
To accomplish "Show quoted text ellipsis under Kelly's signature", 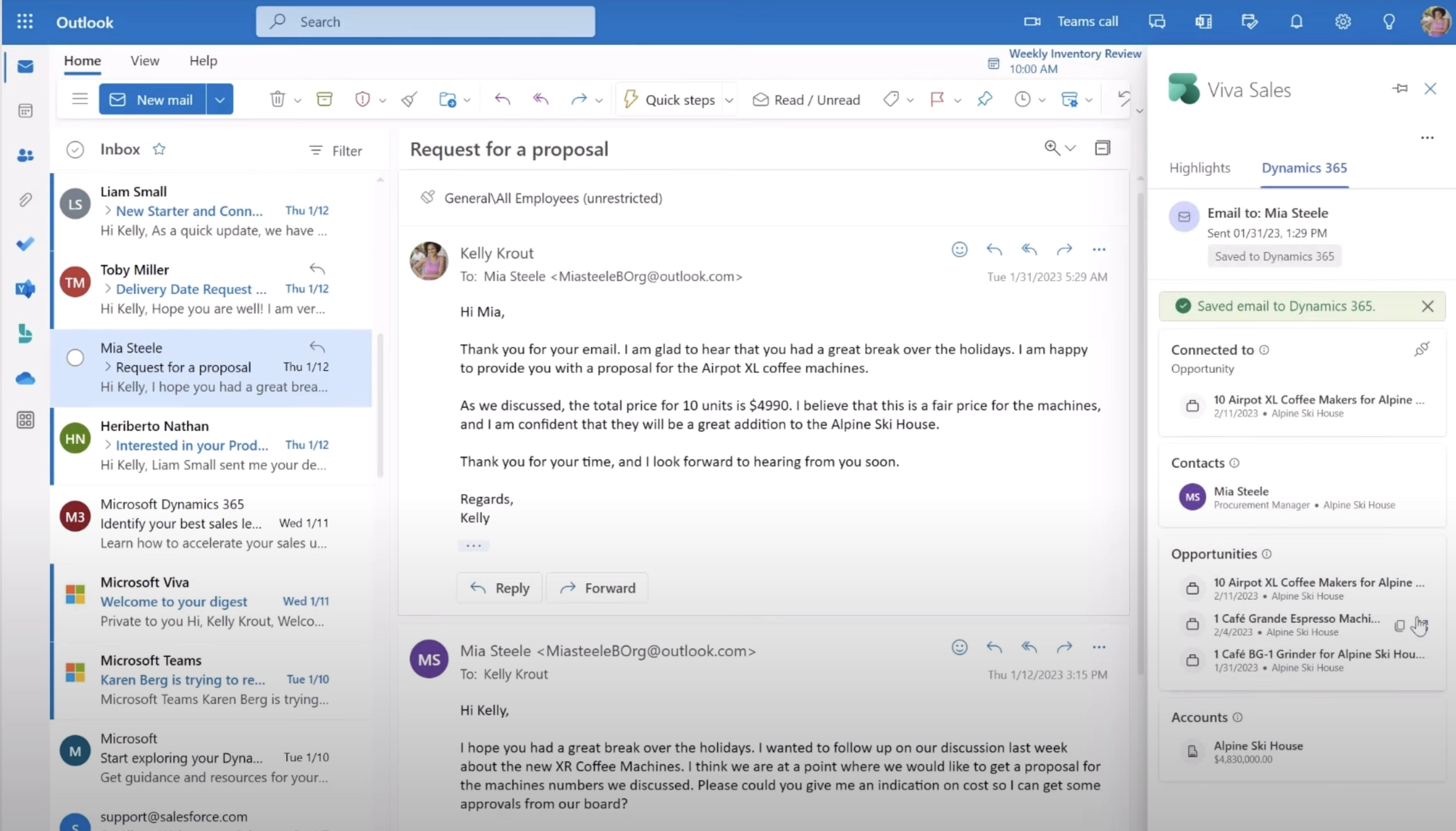I will pos(473,546).
